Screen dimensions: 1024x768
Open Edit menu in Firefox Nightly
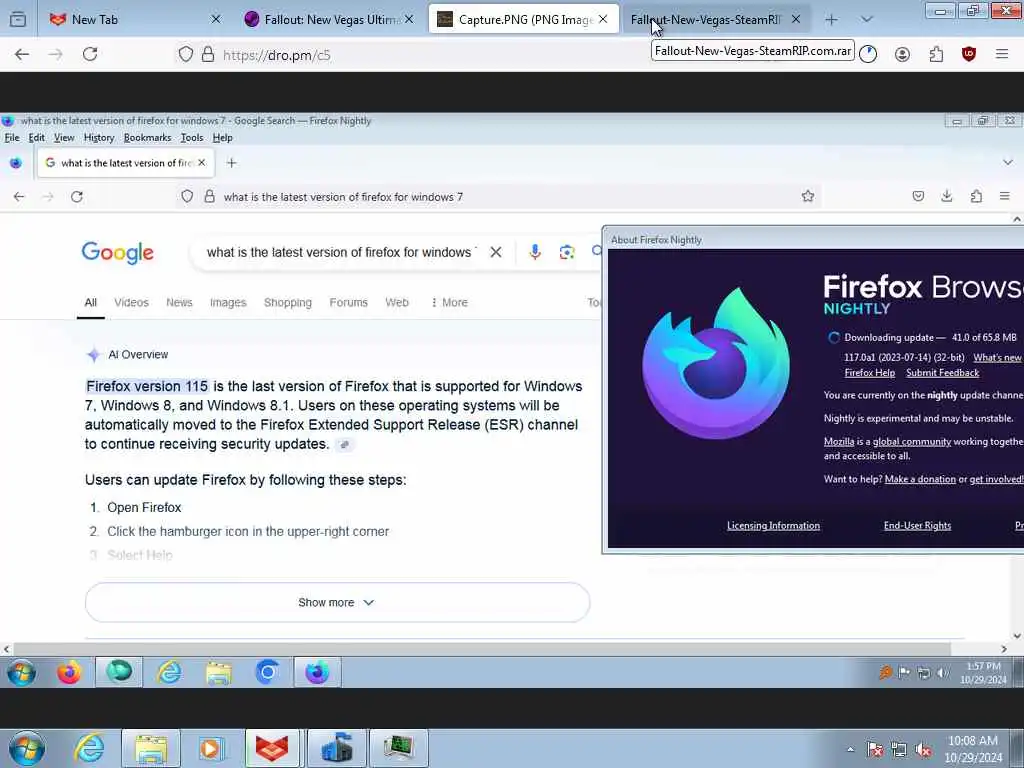tap(37, 138)
